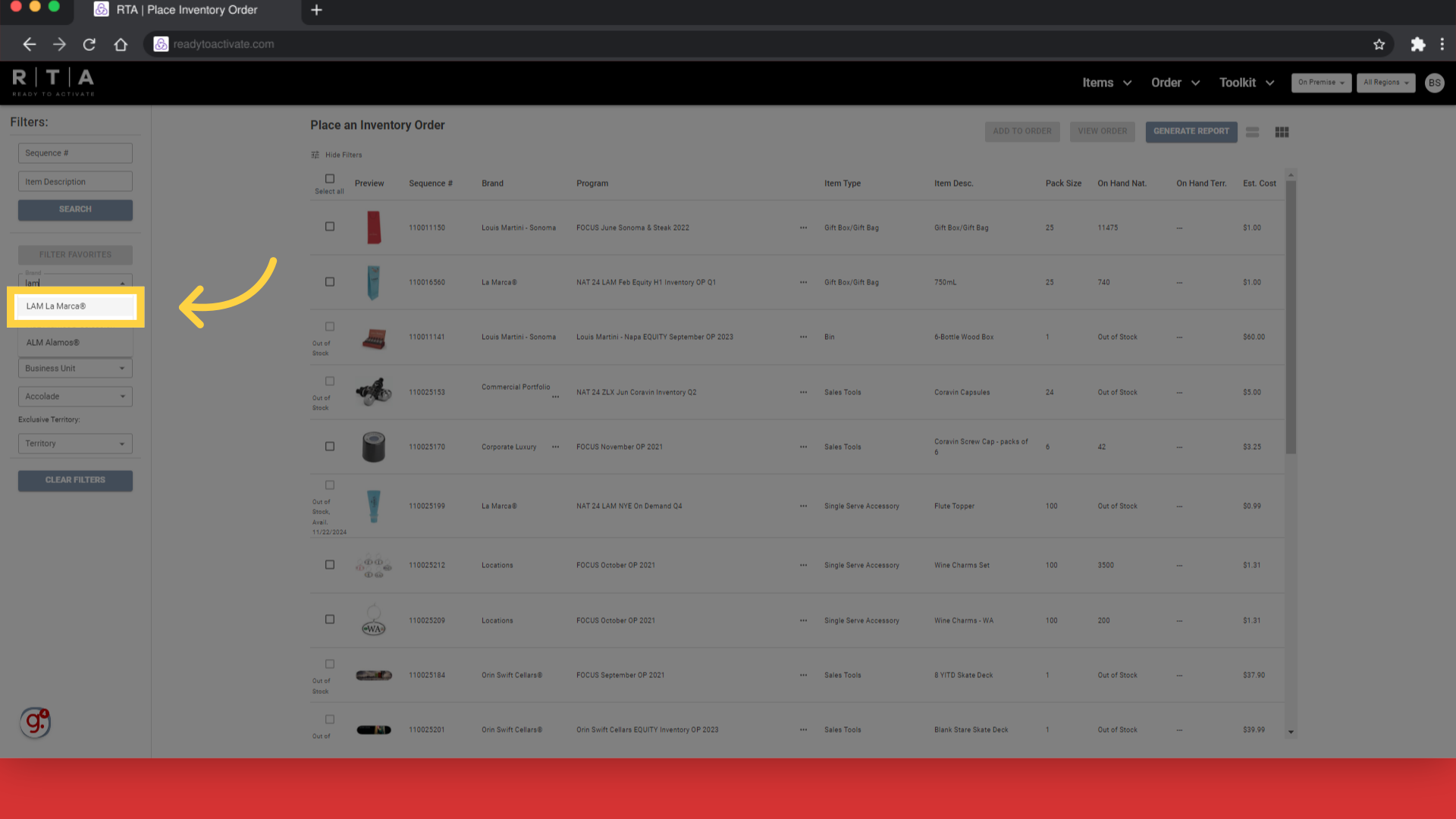
Task: Open the three dots after Commercial Portfolio
Action: (555, 397)
